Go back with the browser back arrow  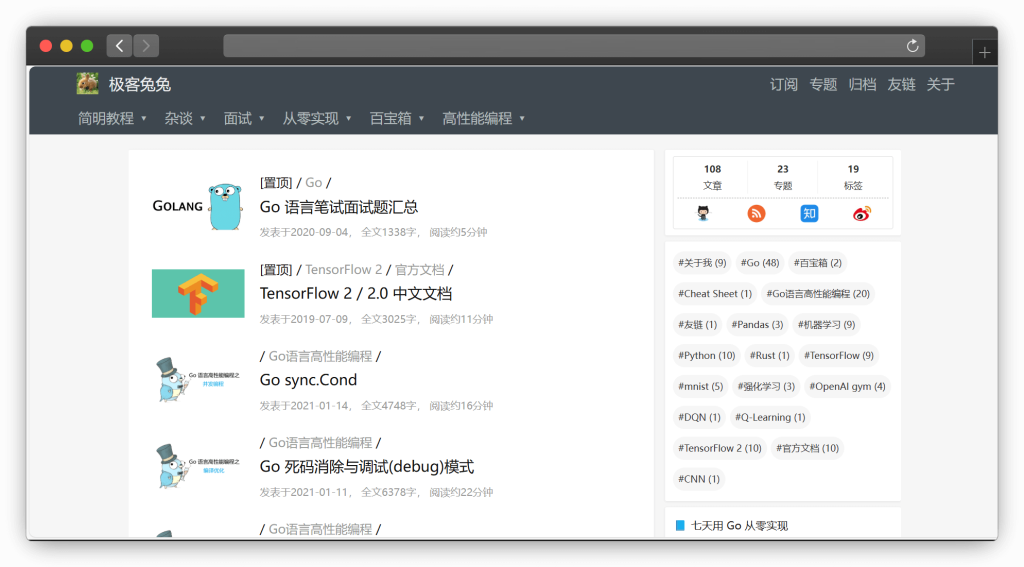pyautogui.click(x=119, y=46)
